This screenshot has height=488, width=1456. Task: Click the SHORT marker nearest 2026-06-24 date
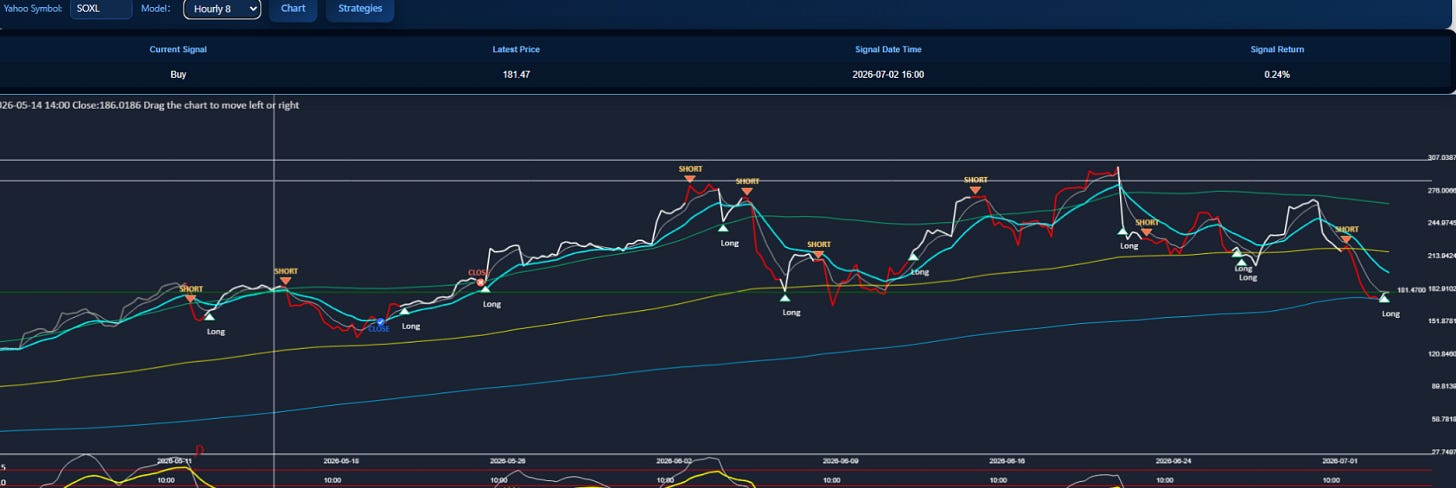coord(1147,227)
